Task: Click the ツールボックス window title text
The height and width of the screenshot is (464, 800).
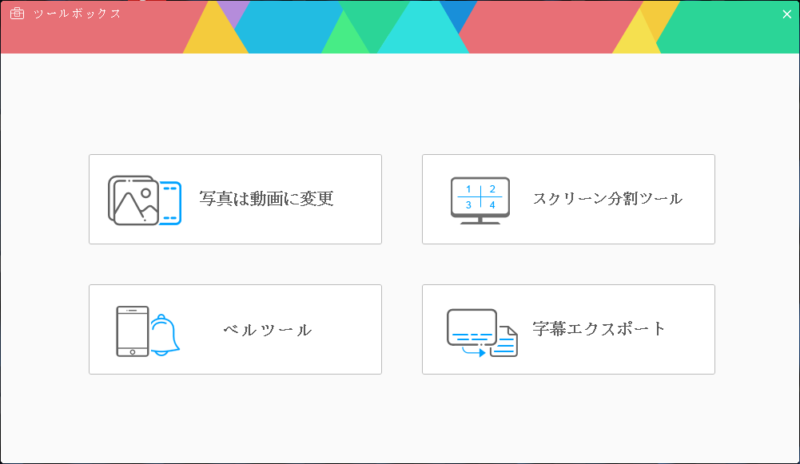Action: pos(77,14)
